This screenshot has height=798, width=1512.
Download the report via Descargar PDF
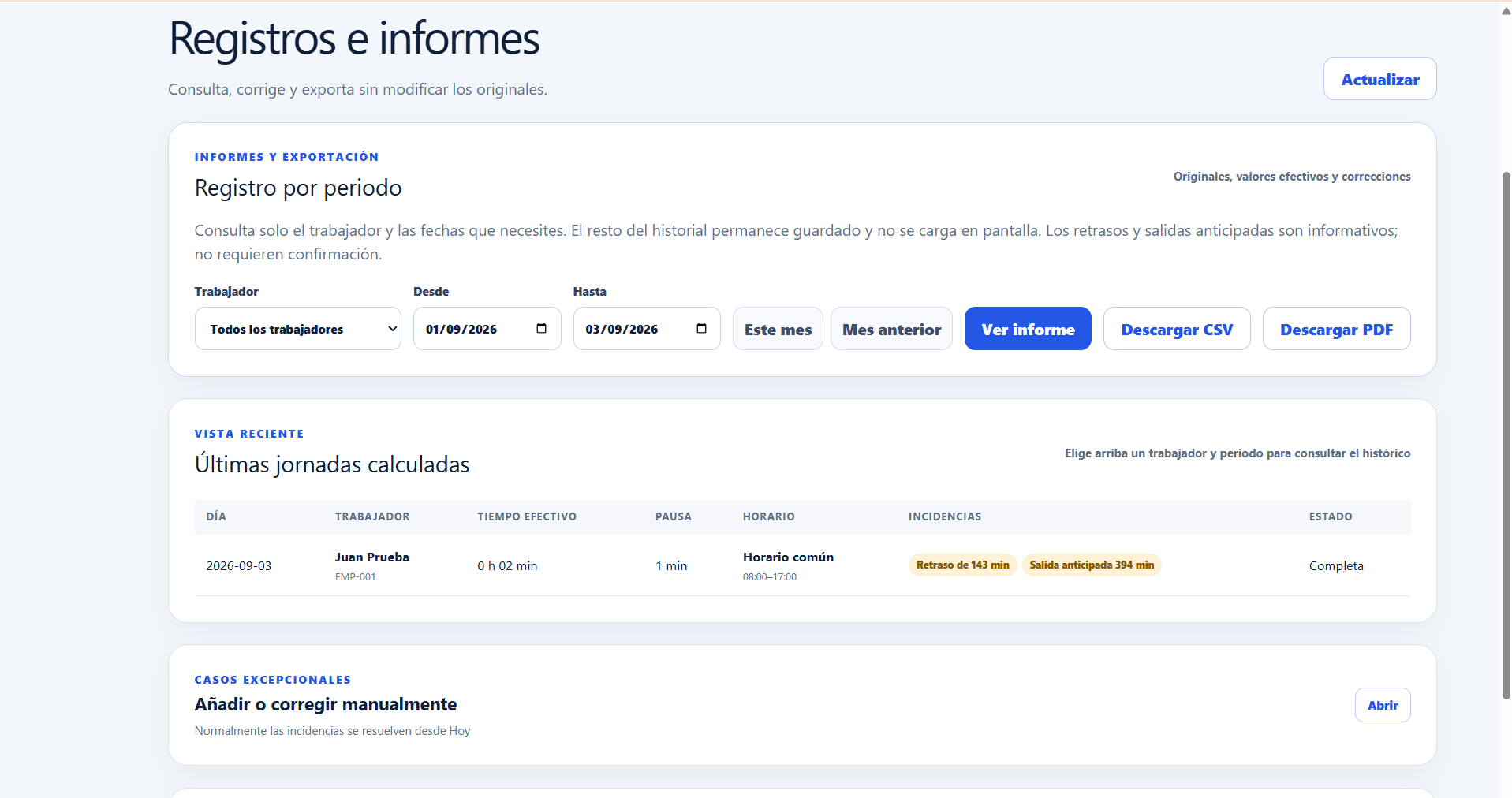(x=1336, y=329)
